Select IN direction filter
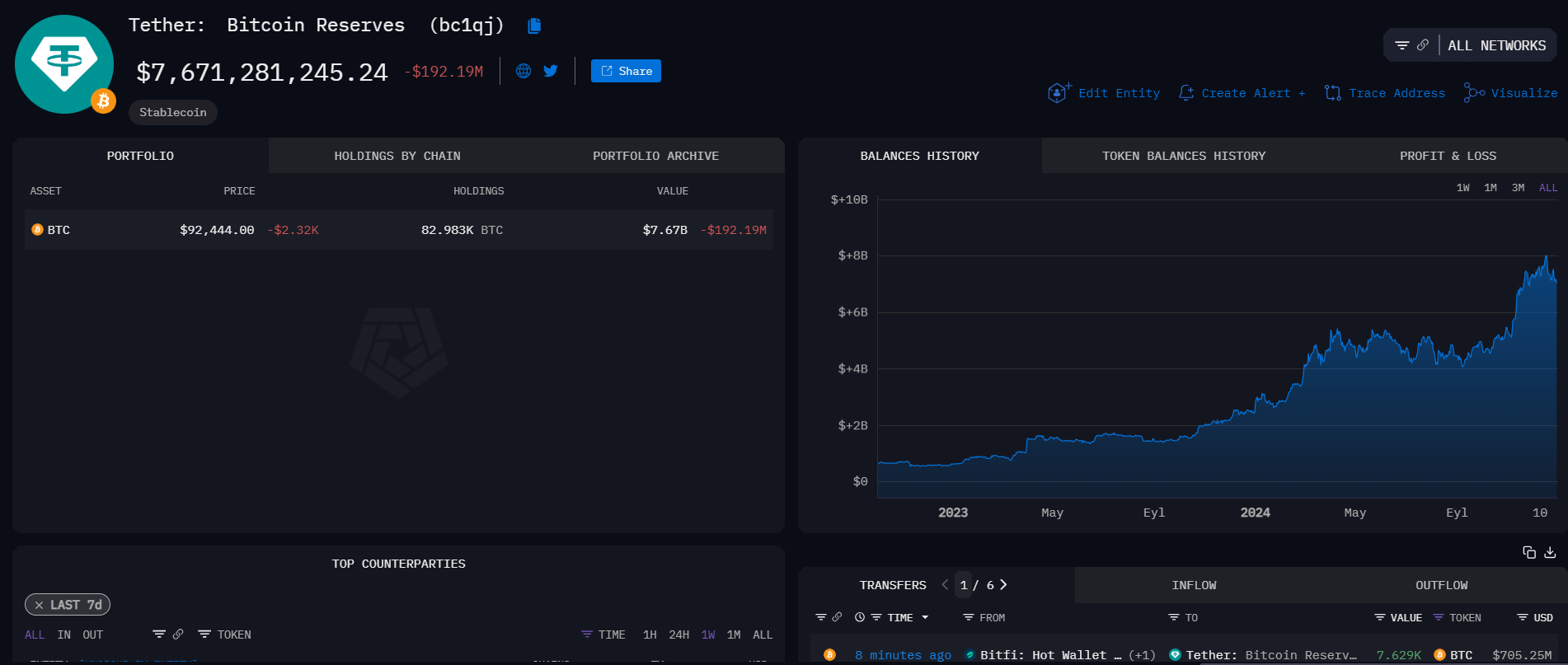The width and height of the screenshot is (1568, 665). (64, 635)
